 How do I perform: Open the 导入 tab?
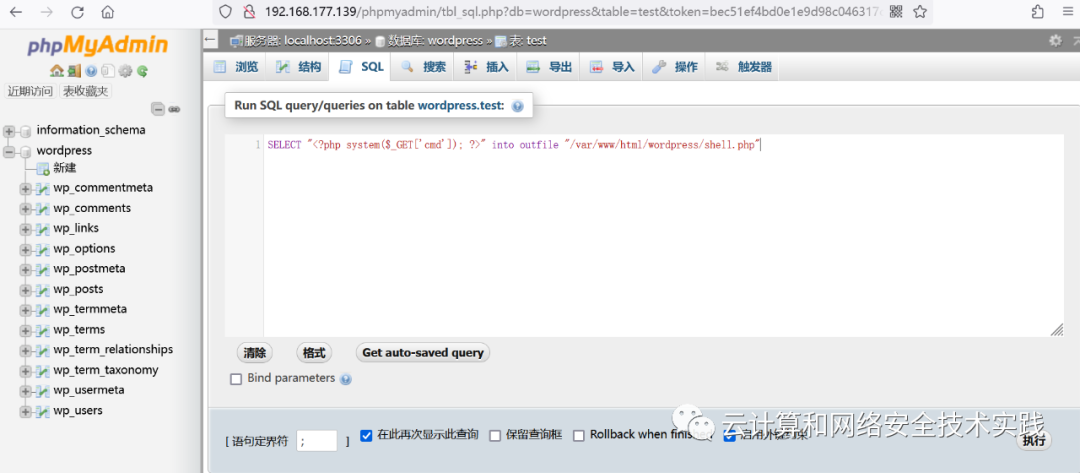coord(612,67)
